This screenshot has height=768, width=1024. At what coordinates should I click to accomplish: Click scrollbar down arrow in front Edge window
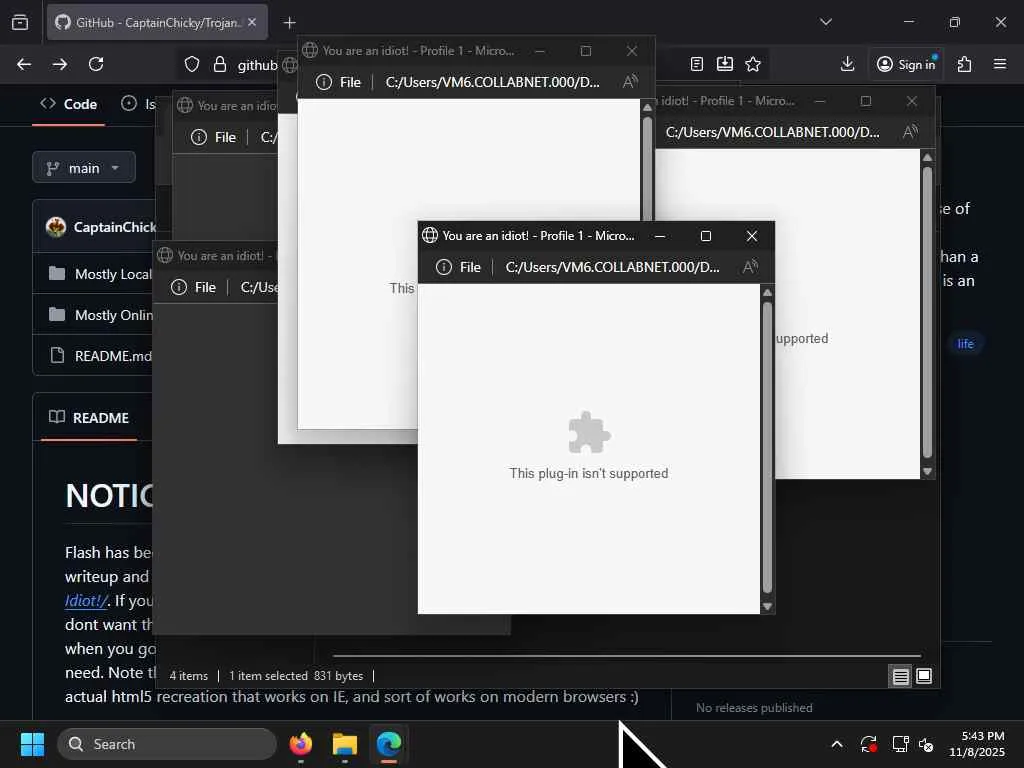[x=767, y=607]
